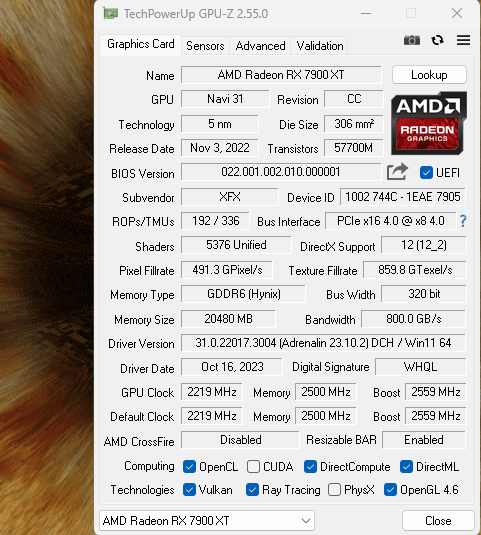Click the GPU field showing Navi 31

coord(225,99)
